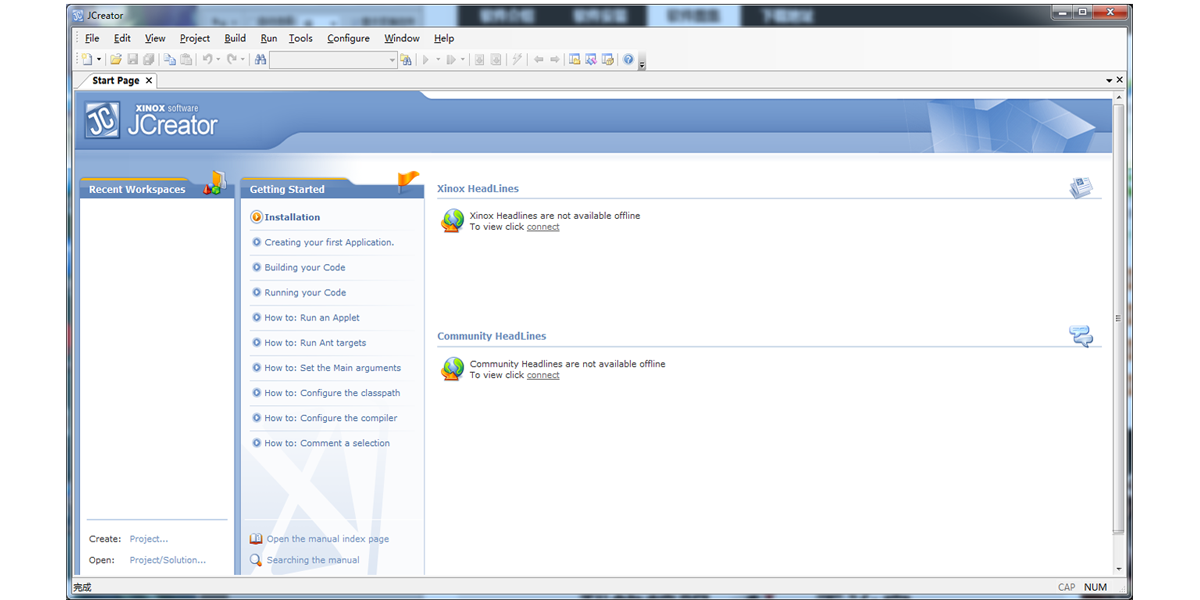This screenshot has width=1200, height=600.
Task: Open the Window menu
Action: pyautogui.click(x=402, y=38)
